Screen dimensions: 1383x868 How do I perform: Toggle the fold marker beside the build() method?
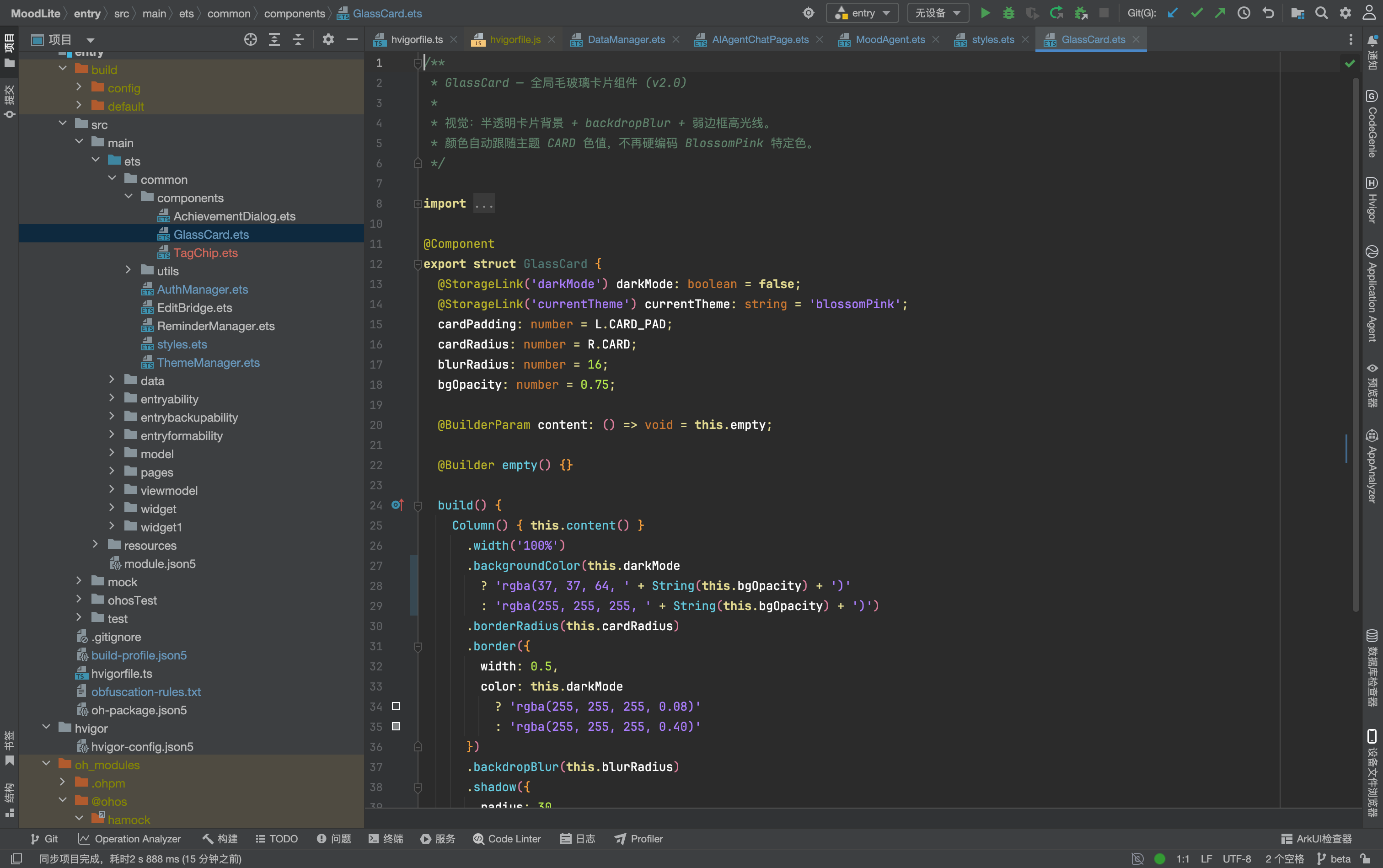418,506
